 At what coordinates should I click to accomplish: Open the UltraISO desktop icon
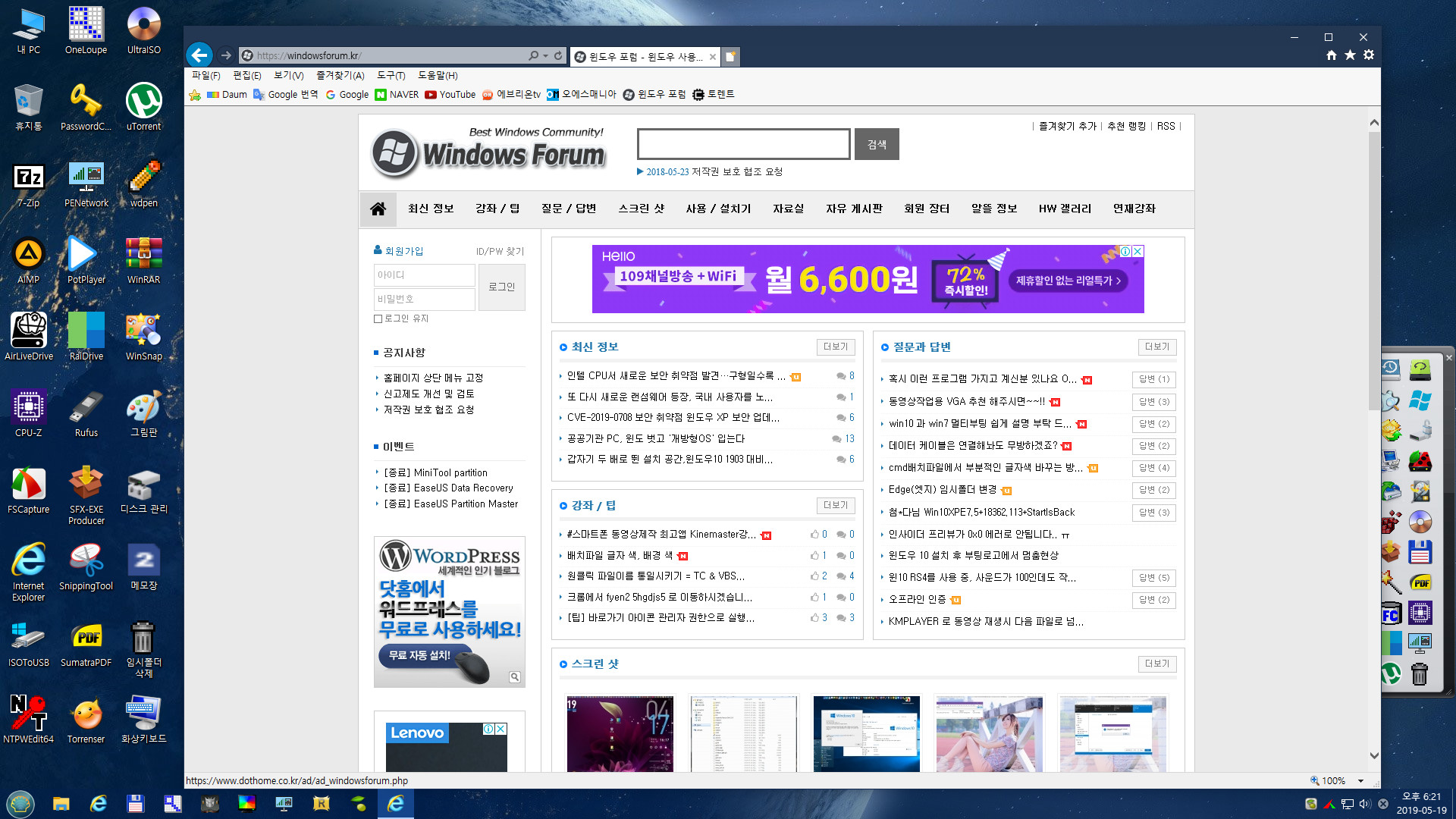tap(143, 30)
